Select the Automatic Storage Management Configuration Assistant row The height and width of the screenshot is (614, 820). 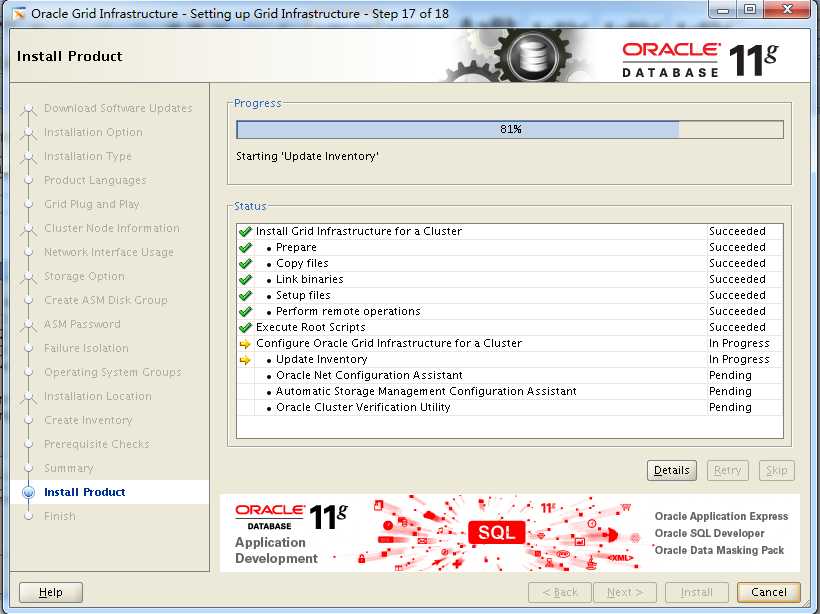(510, 391)
